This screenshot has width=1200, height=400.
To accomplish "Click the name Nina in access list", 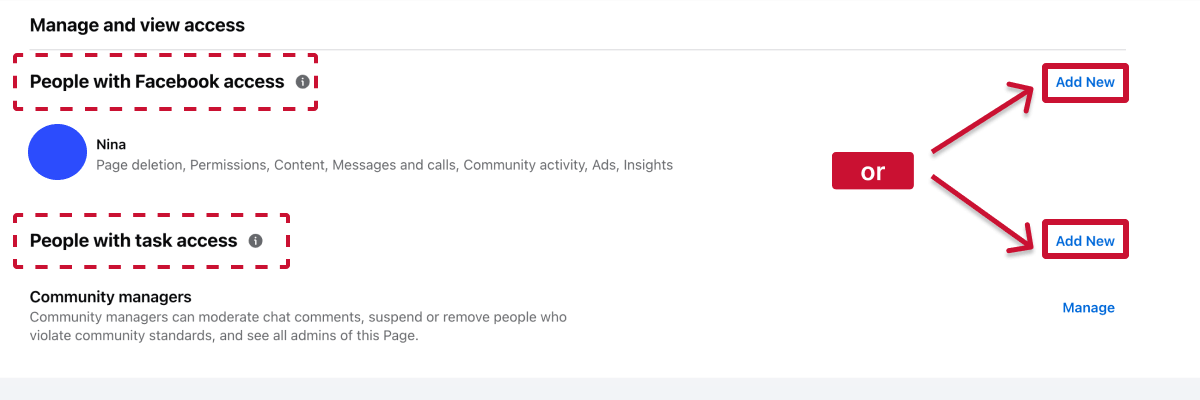I will click(x=111, y=145).
